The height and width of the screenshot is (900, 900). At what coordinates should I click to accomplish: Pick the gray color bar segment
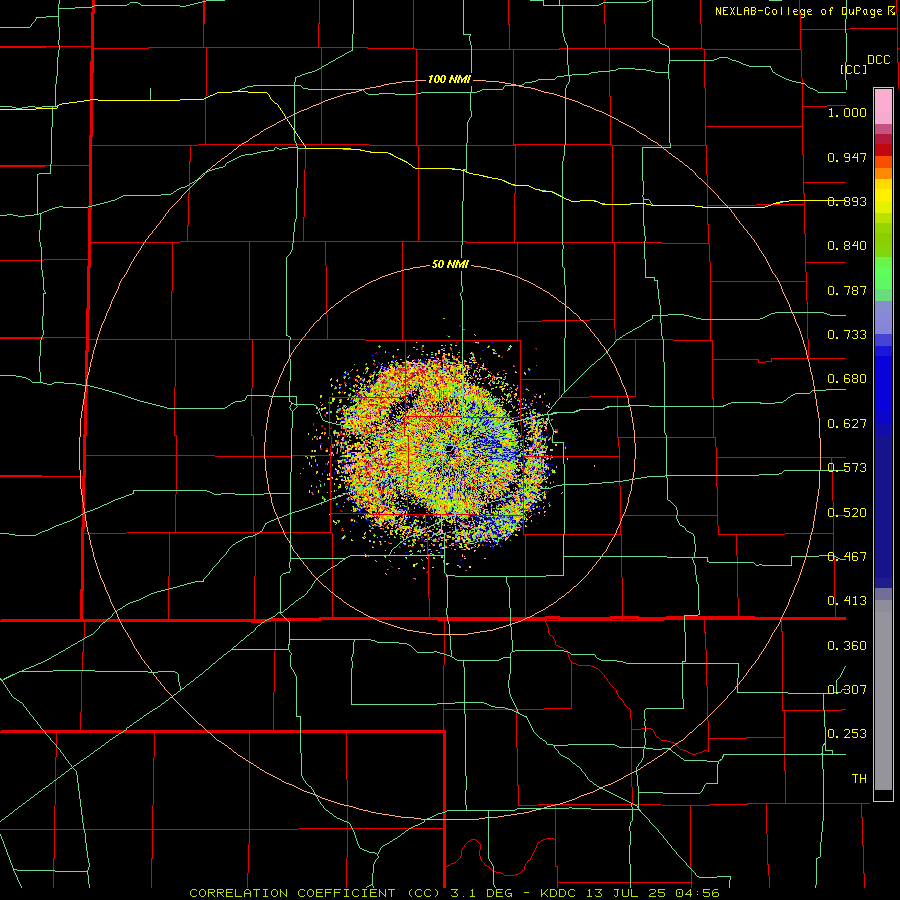[883, 695]
